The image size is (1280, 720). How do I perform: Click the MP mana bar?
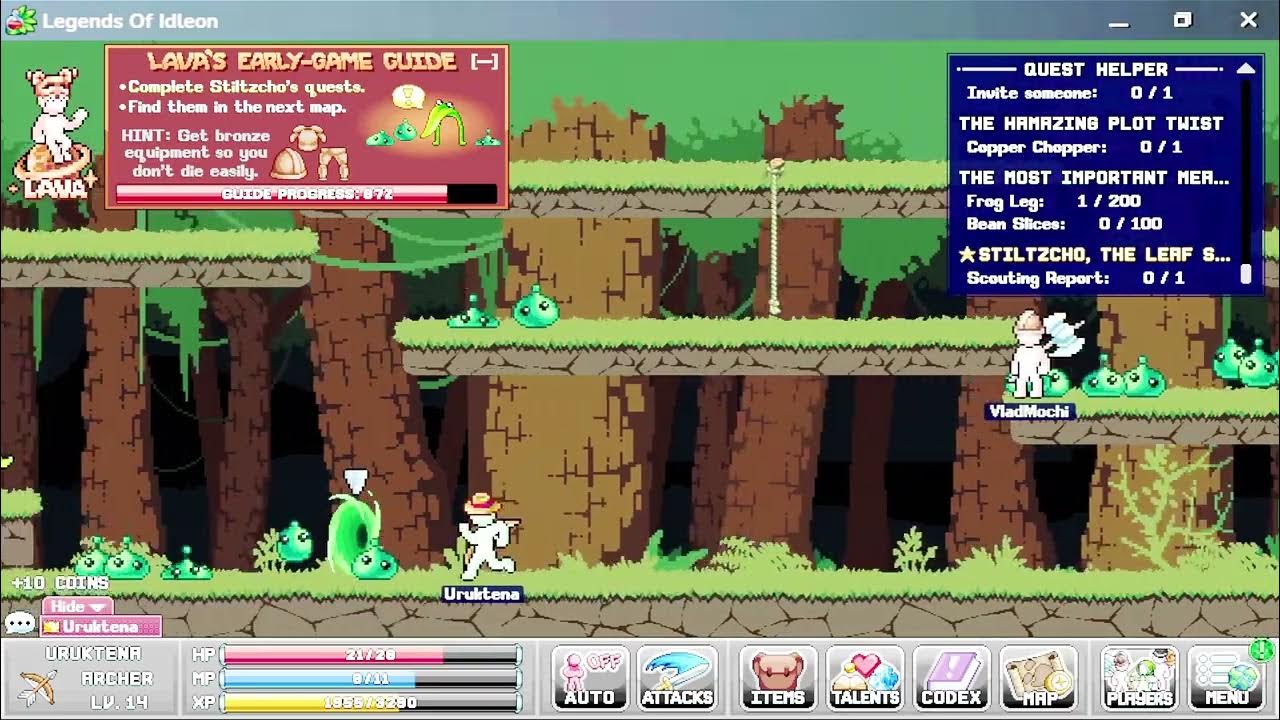(x=370, y=679)
